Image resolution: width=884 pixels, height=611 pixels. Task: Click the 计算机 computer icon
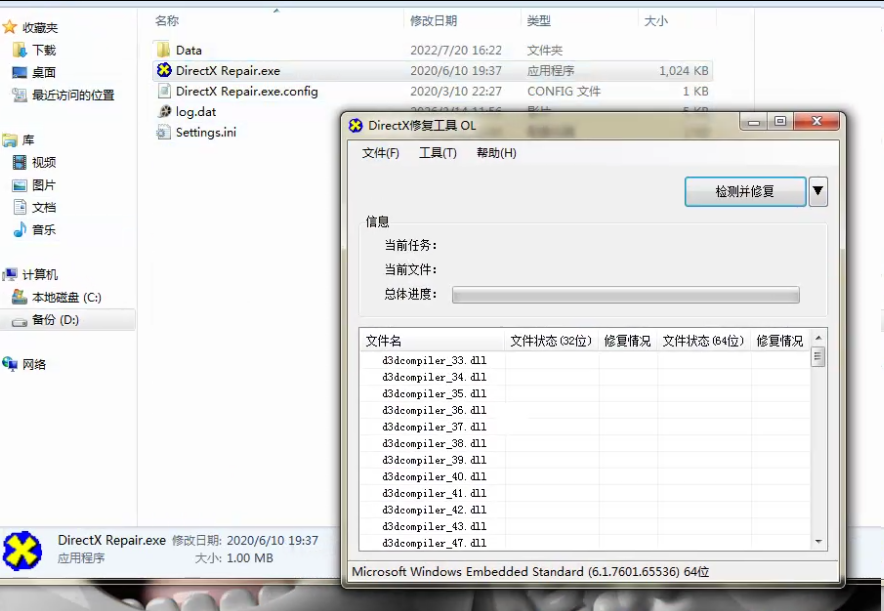point(10,274)
